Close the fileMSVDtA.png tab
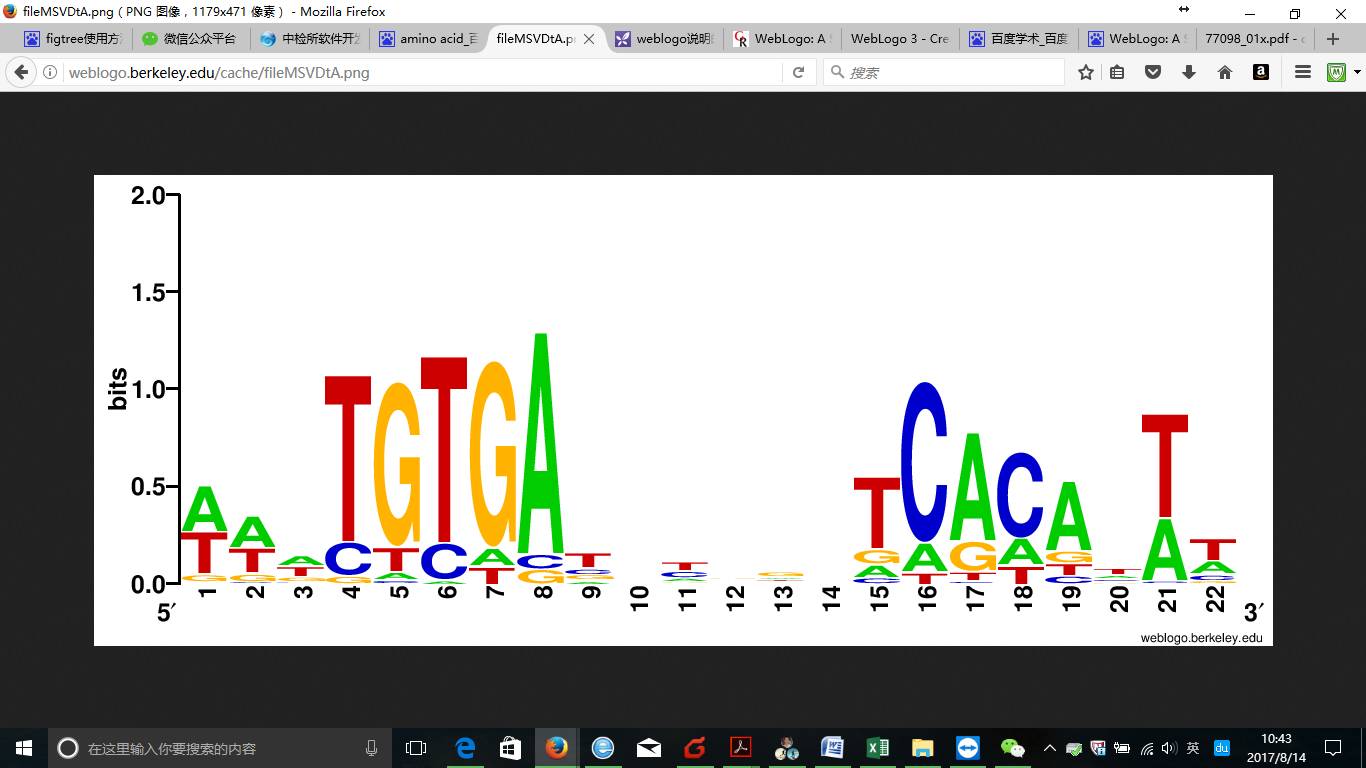This screenshot has height=768, width=1366. (x=589, y=39)
